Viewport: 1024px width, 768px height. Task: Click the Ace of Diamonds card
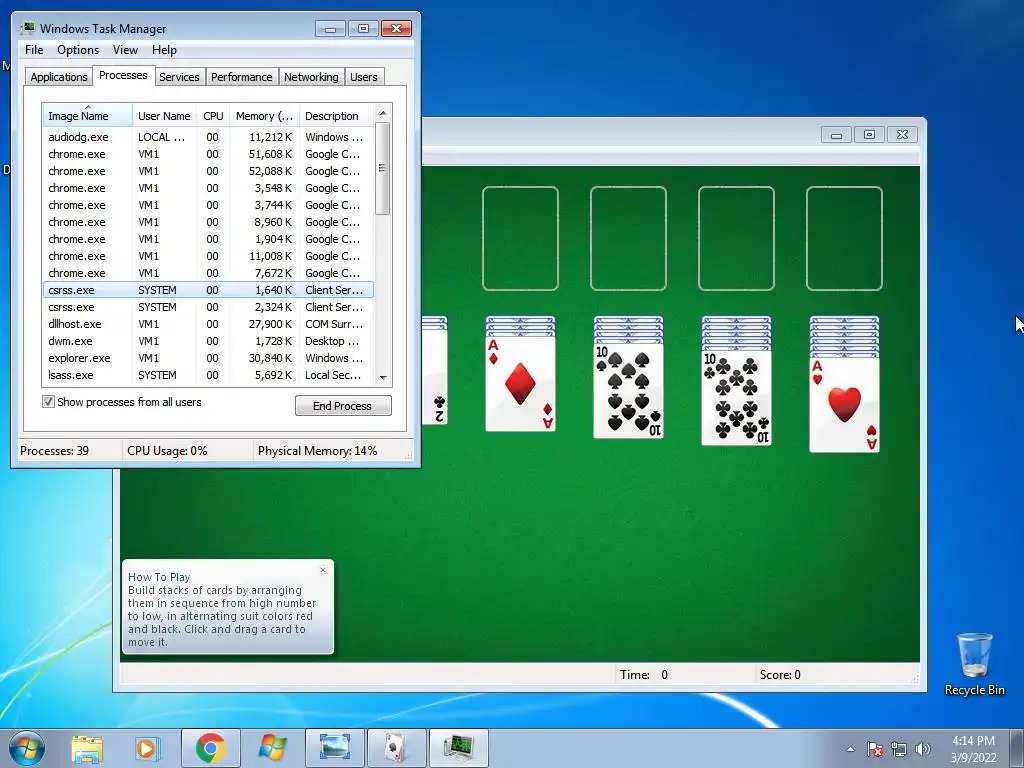pyautogui.click(x=520, y=384)
